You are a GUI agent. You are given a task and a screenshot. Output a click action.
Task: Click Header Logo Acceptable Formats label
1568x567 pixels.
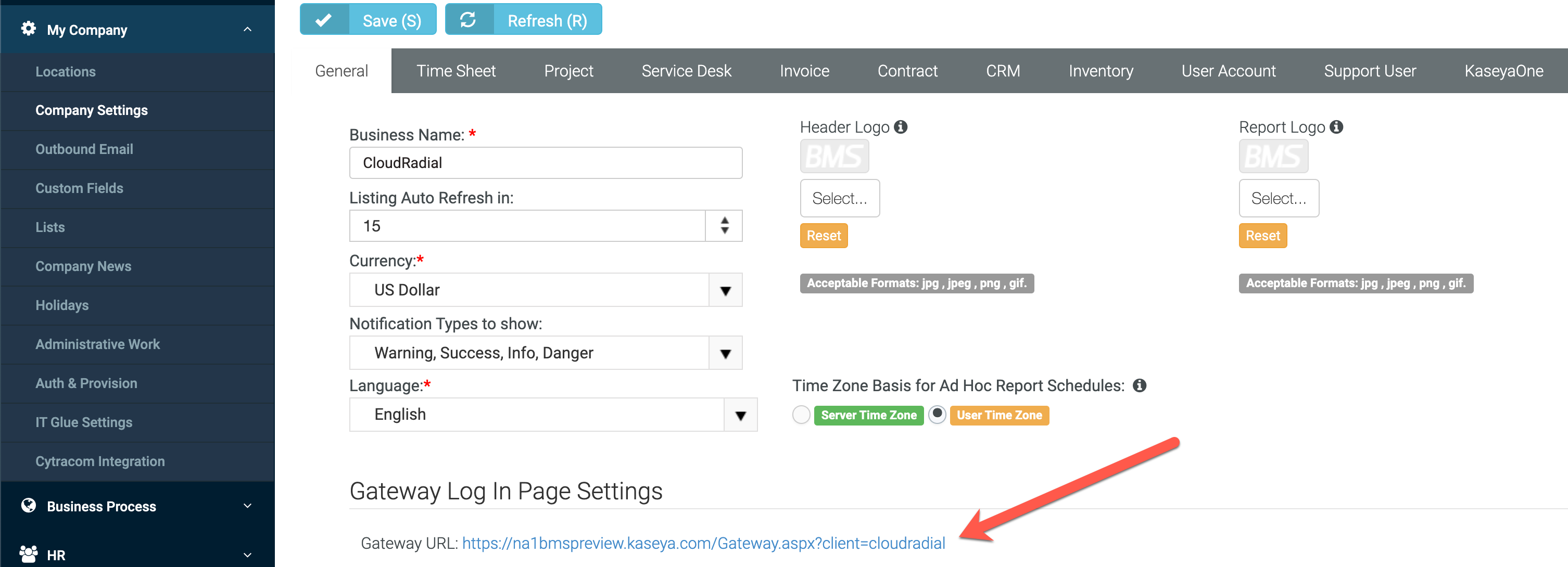click(917, 283)
